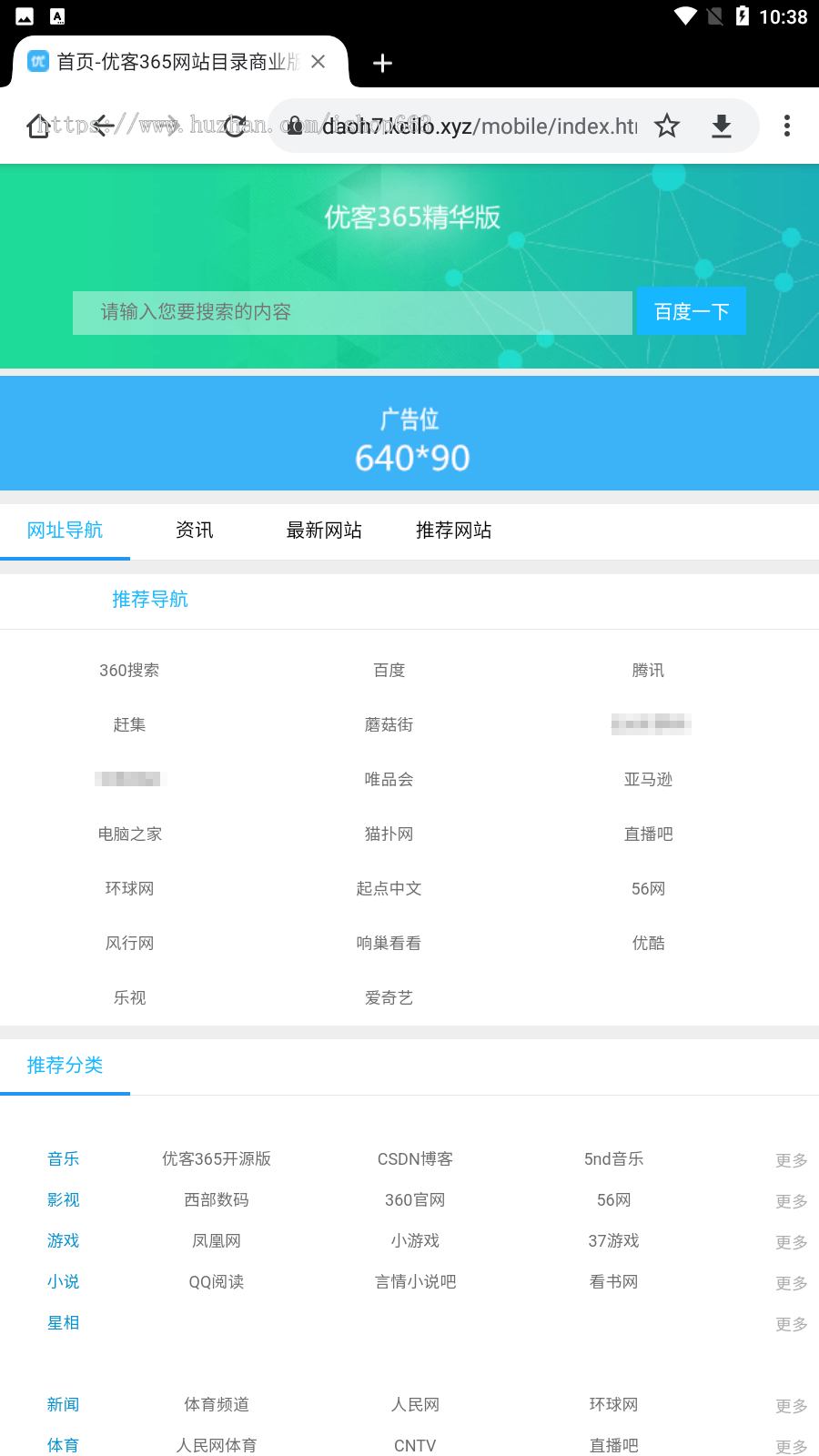Tap the browser home icon

click(38, 126)
